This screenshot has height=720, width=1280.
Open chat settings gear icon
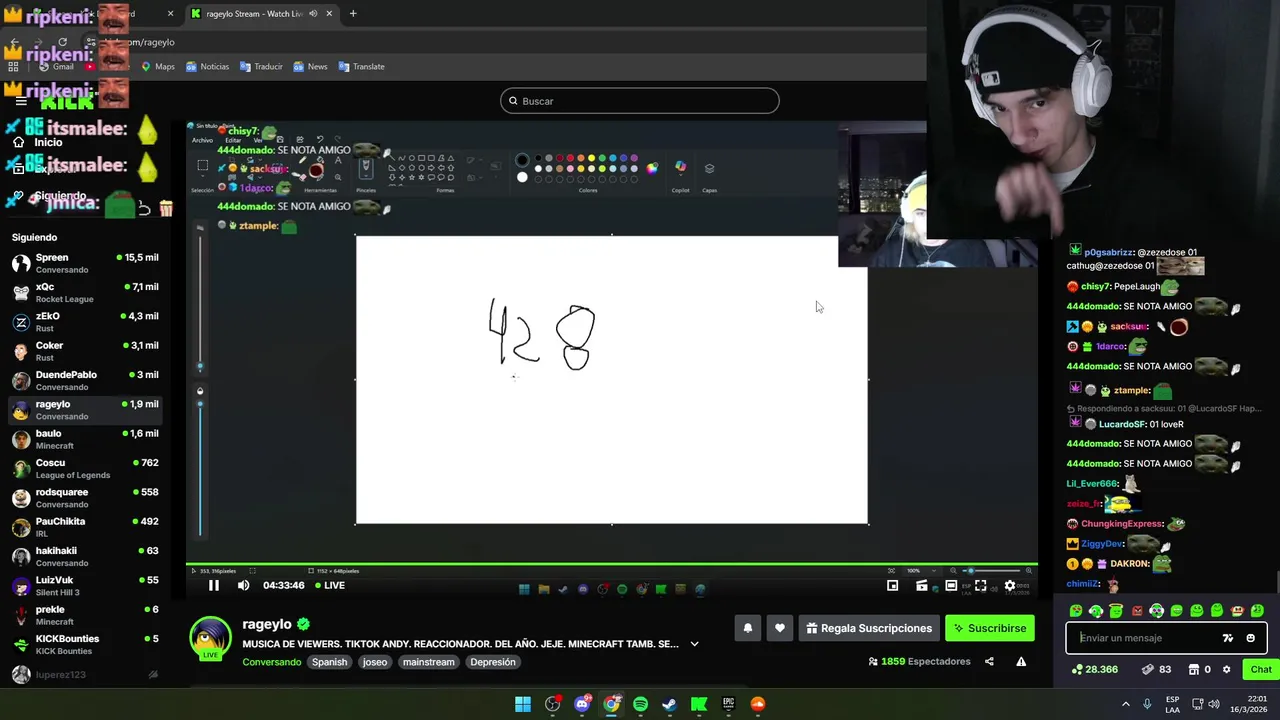pyautogui.click(x=1227, y=669)
